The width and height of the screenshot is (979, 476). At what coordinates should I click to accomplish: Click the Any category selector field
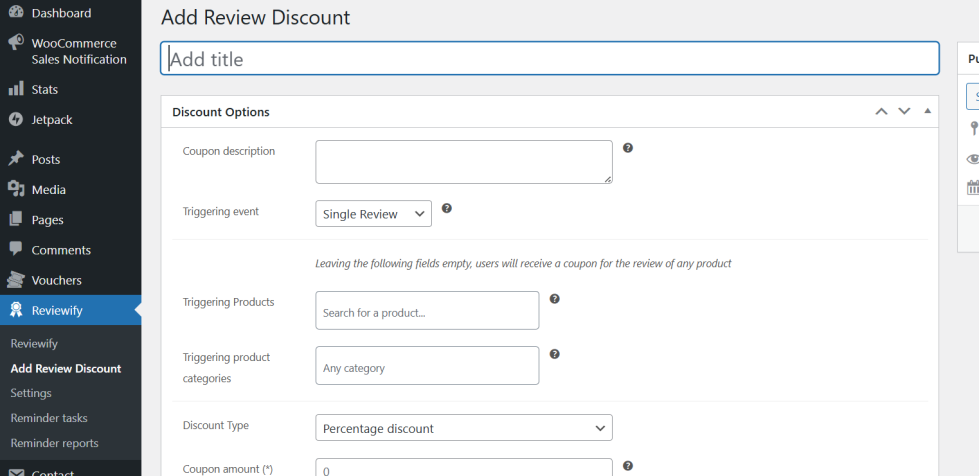[x=427, y=365]
